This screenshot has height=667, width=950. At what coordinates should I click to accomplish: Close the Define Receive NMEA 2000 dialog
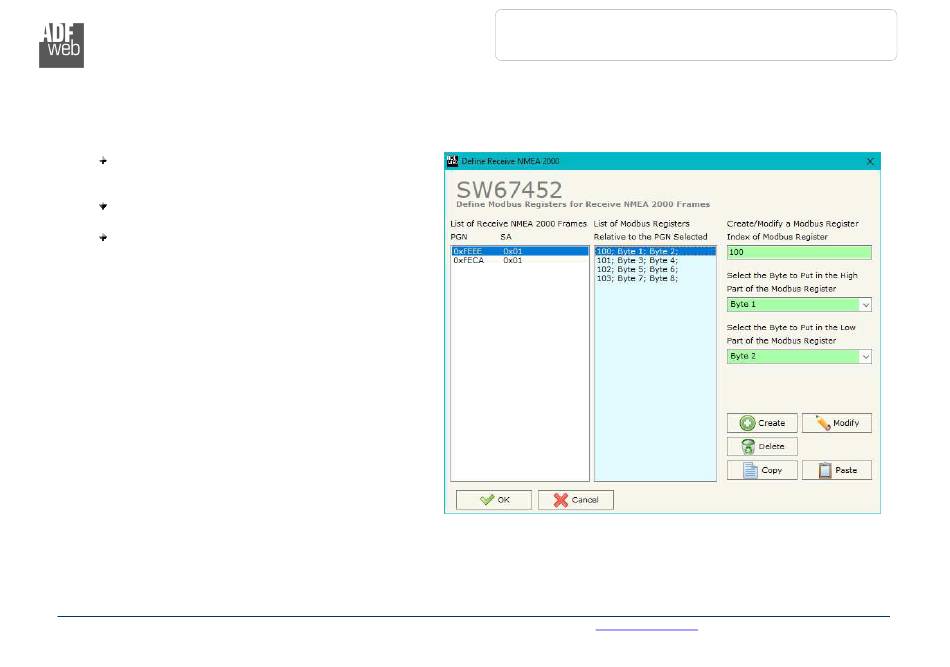870,161
